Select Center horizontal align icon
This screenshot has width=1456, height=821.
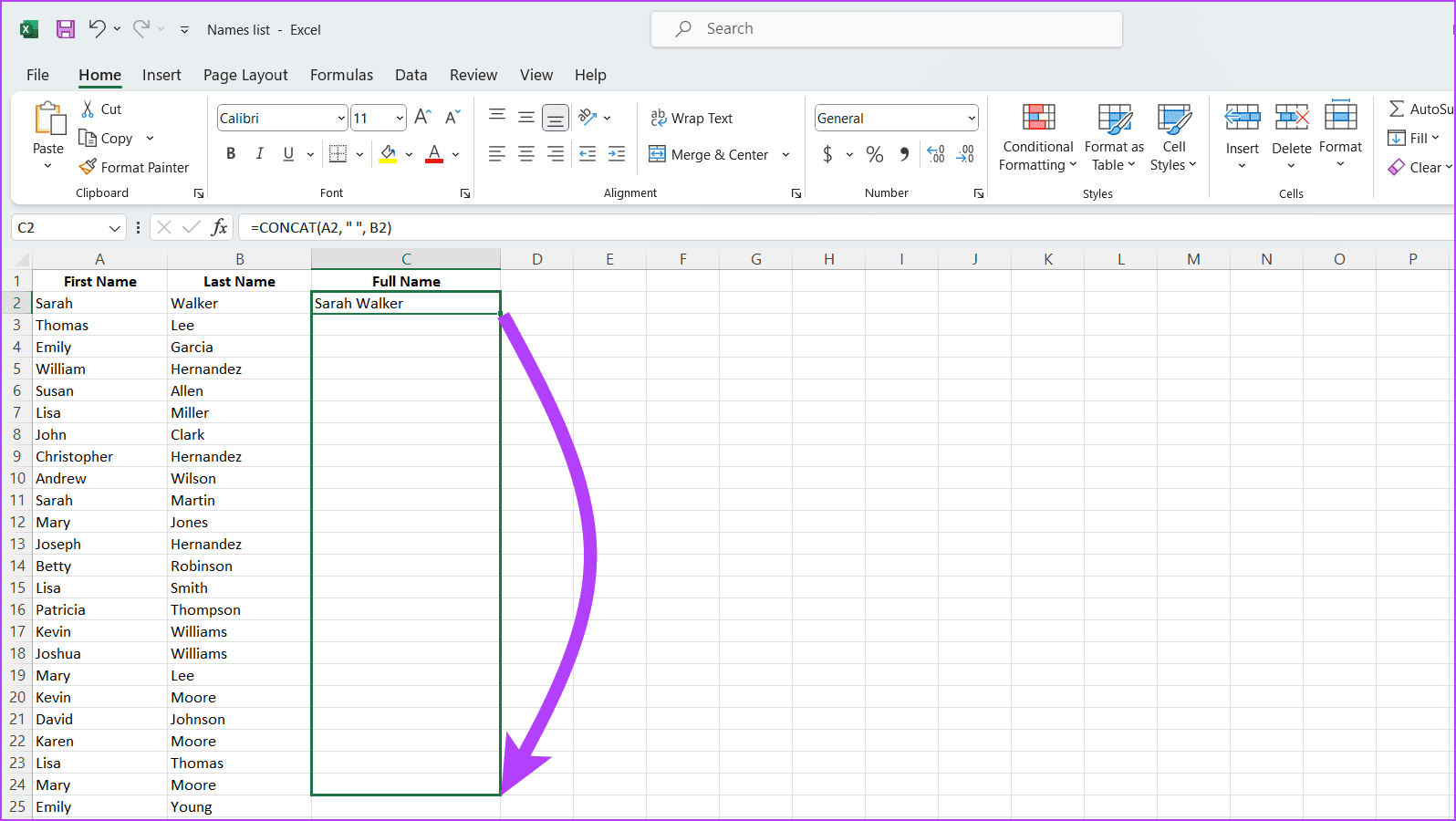click(526, 154)
